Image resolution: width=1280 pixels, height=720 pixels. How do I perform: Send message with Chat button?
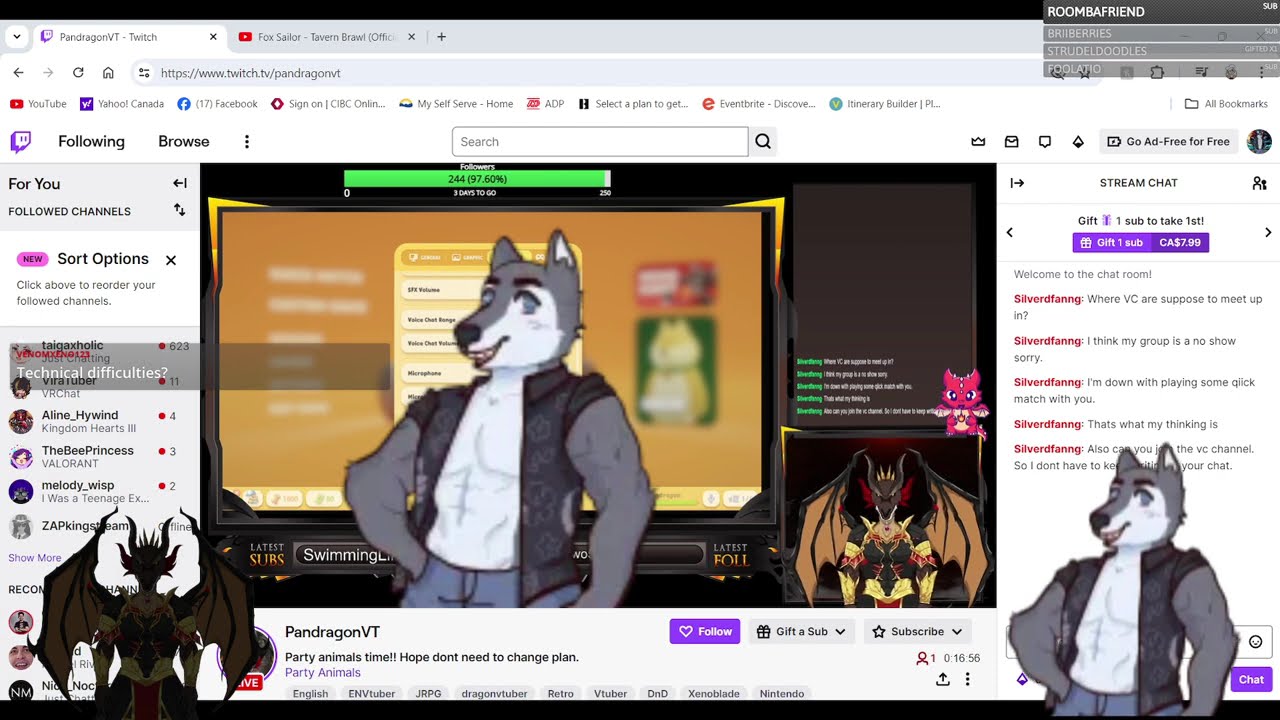(x=1251, y=679)
